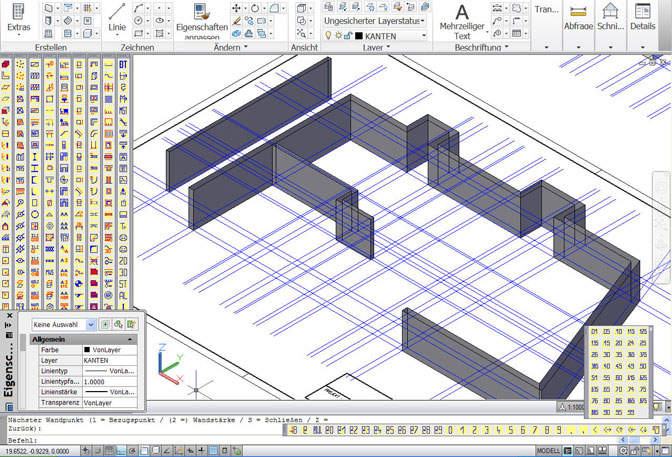Open the Schni... section panel icon
The image size is (672, 457).
point(610,18)
